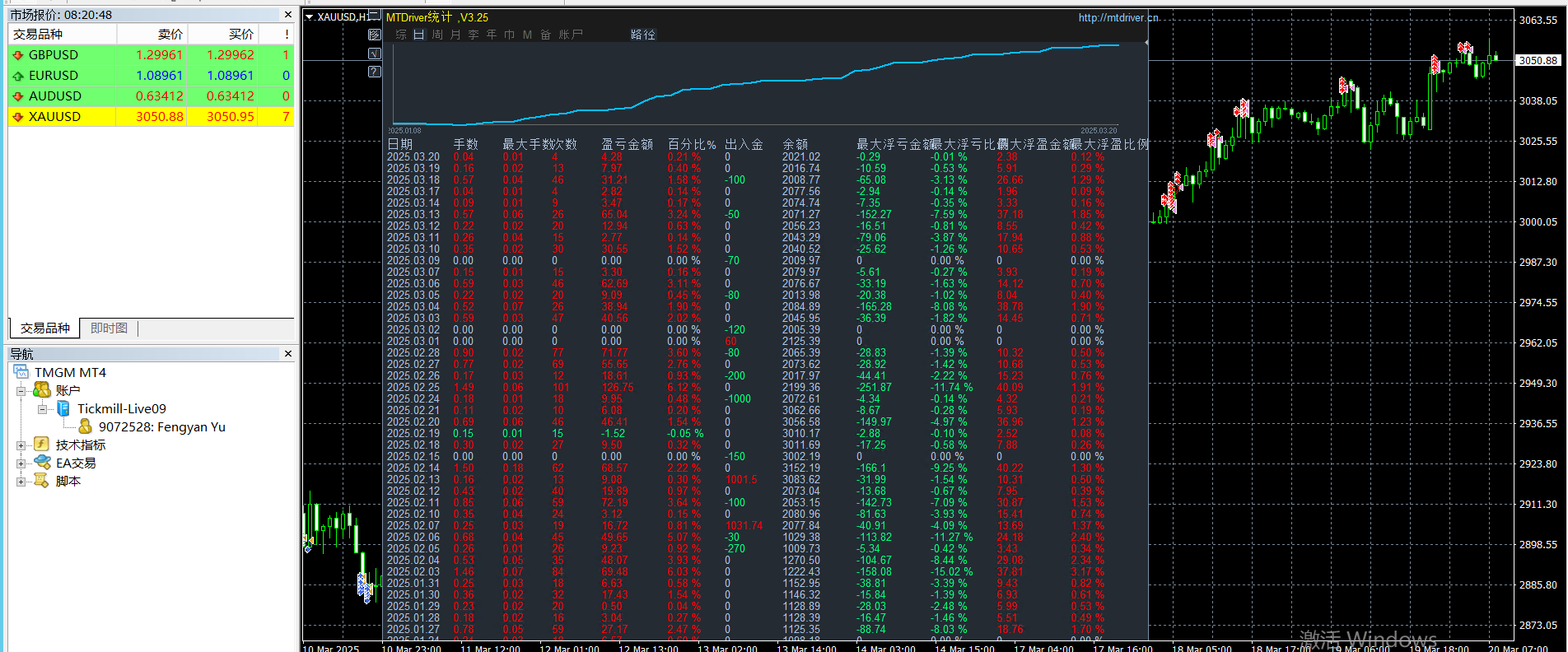Close the Navigator (导航) panel

click(288, 354)
